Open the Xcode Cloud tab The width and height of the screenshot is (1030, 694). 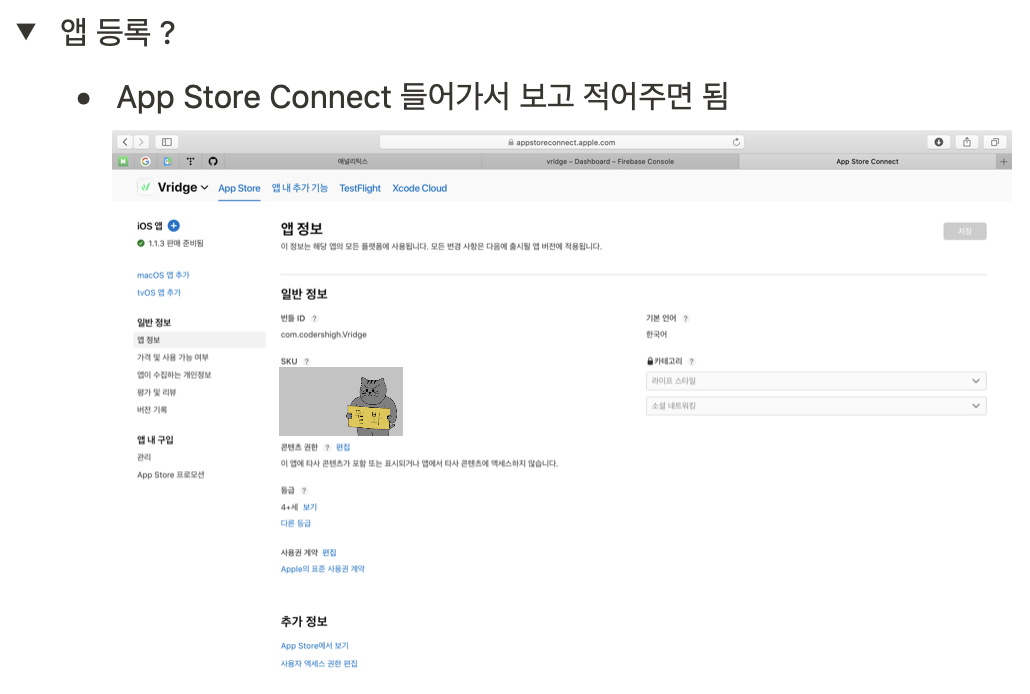[x=420, y=188]
